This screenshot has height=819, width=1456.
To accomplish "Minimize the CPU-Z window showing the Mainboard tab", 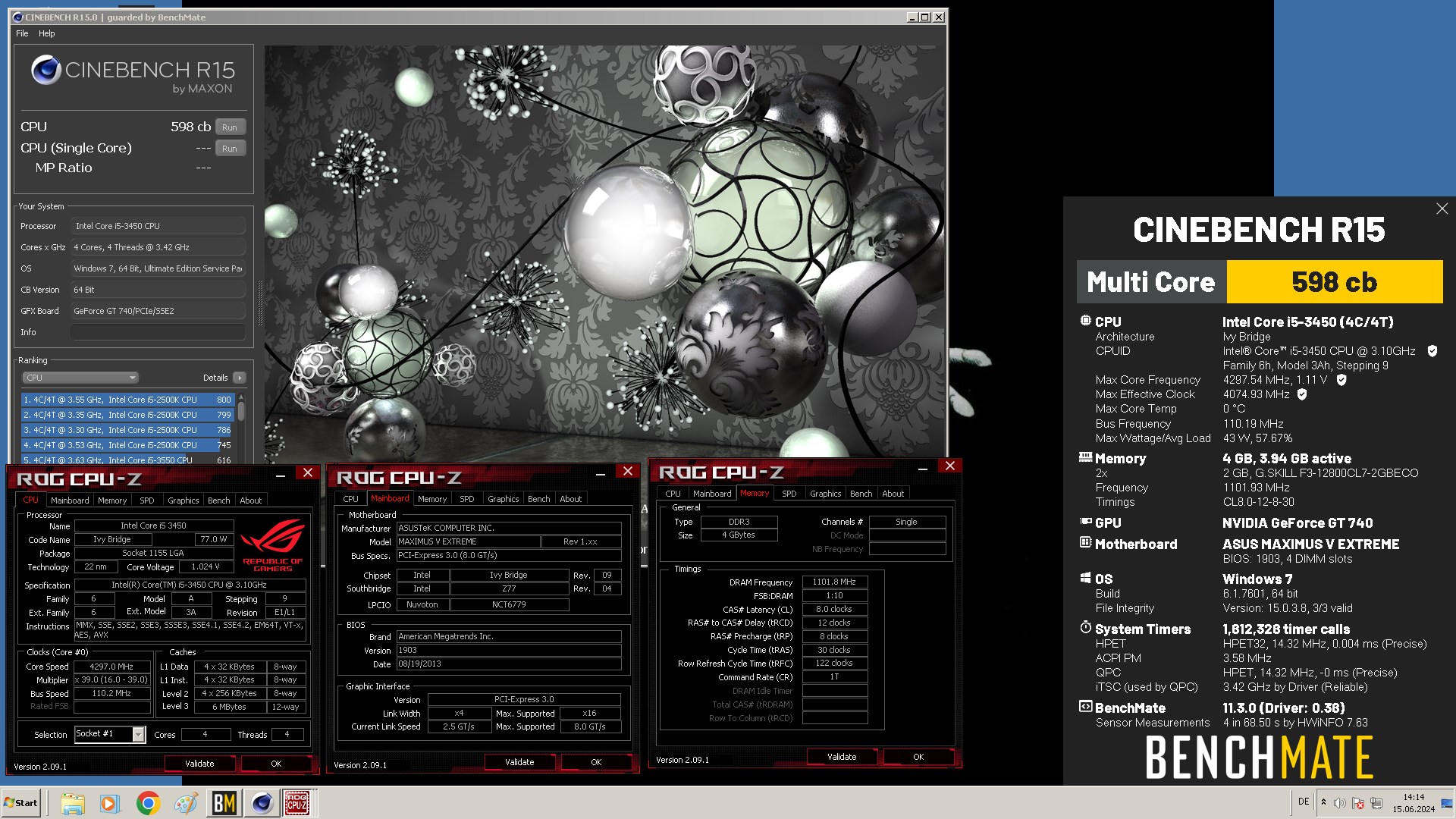I will click(600, 473).
